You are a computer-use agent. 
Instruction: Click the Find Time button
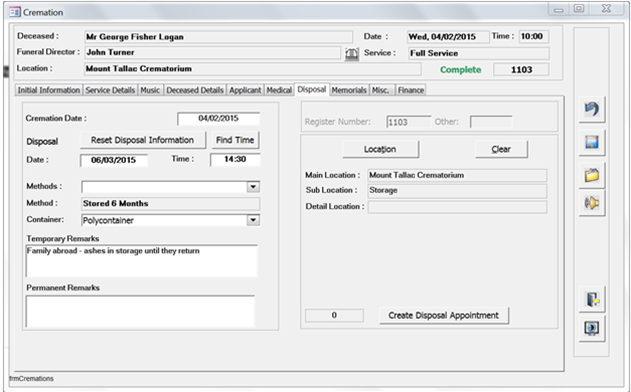tap(235, 140)
